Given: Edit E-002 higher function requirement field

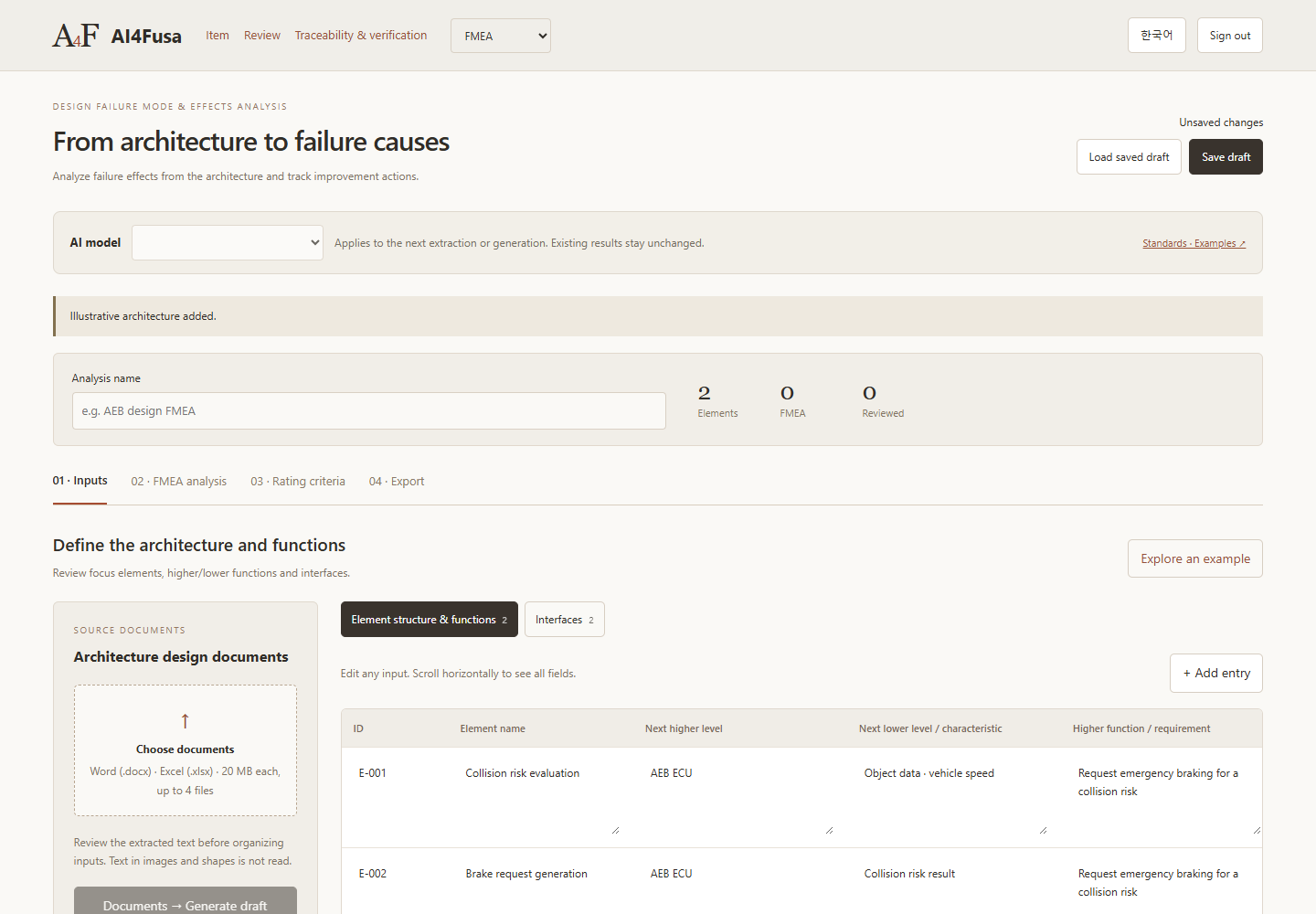Looking at the screenshot, I should coord(1167,887).
